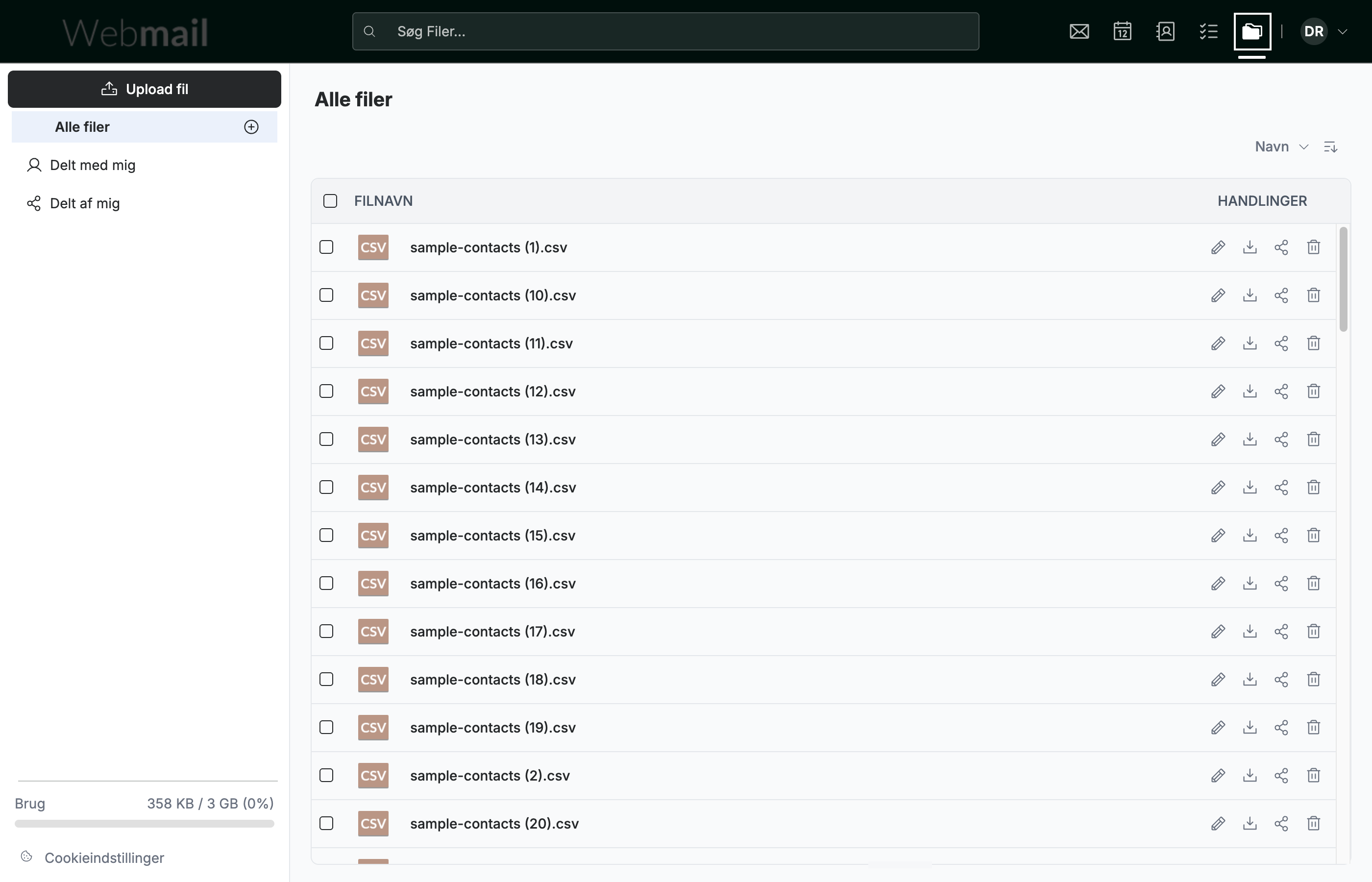The width and height of the screenshot is (1372, 882).
Task: Click the FILNAVN column header
Action: [x=384, y=201]
